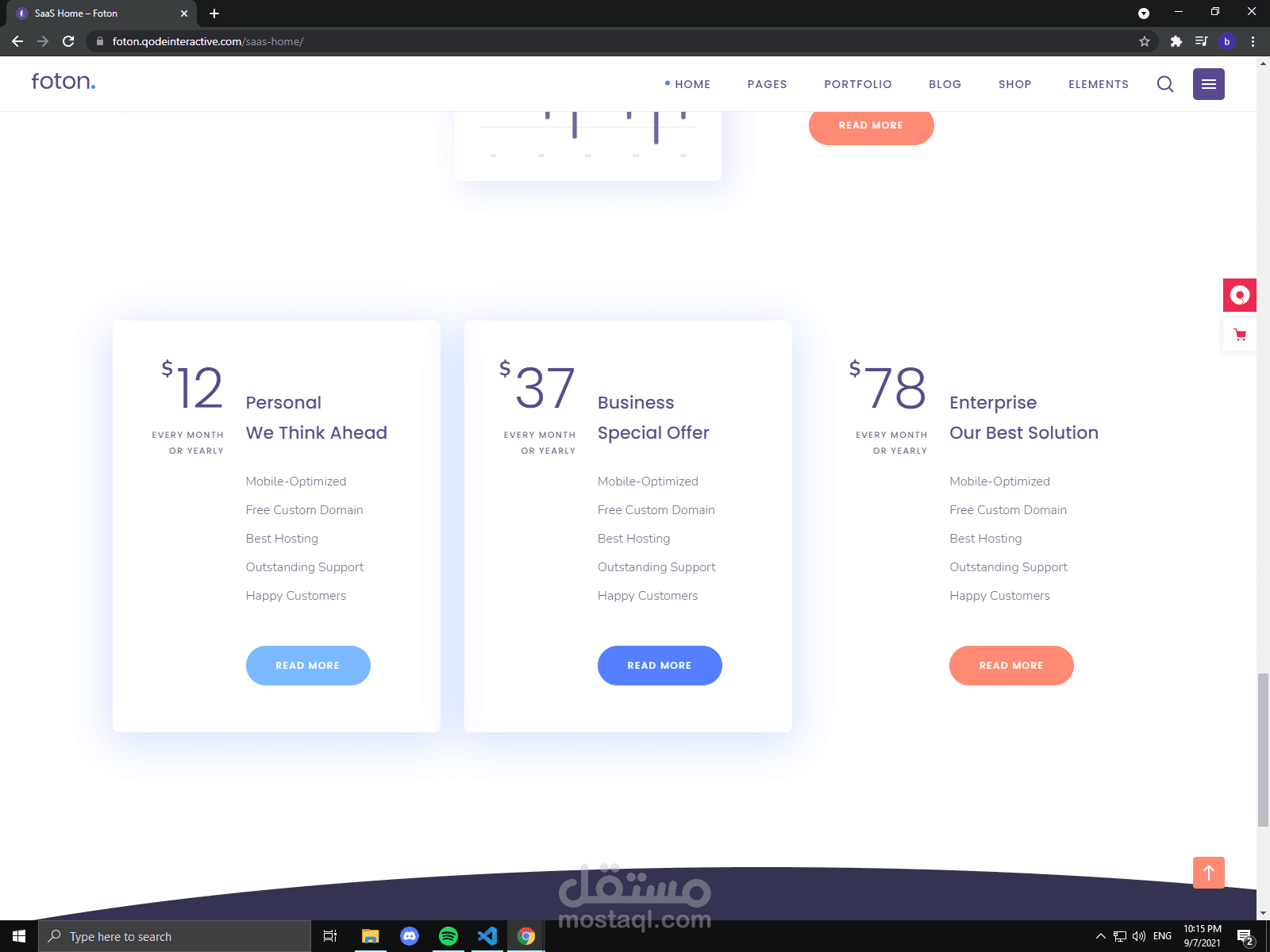Open Visual Studio Code from taskbar
Screen dimensions: 1270x952
pos(487,936)
